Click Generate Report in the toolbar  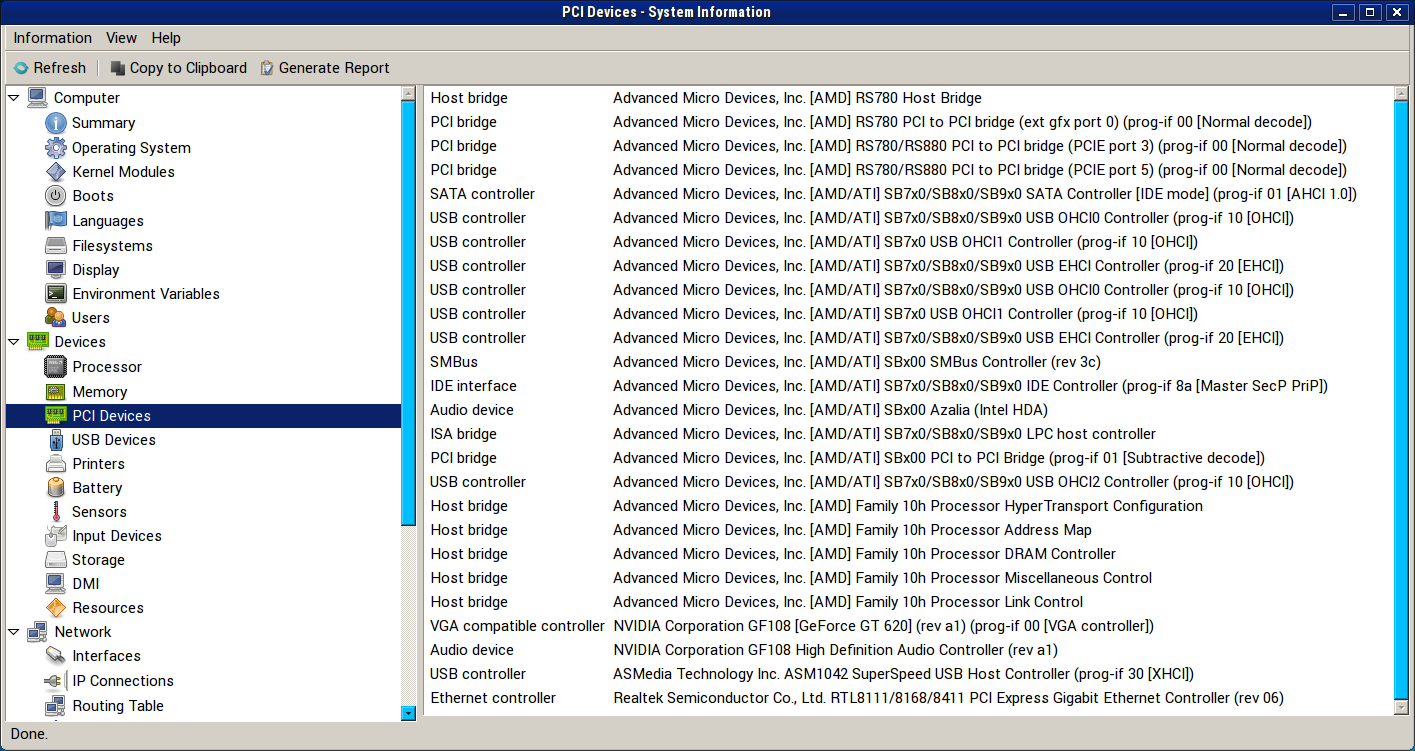[324, 68]
